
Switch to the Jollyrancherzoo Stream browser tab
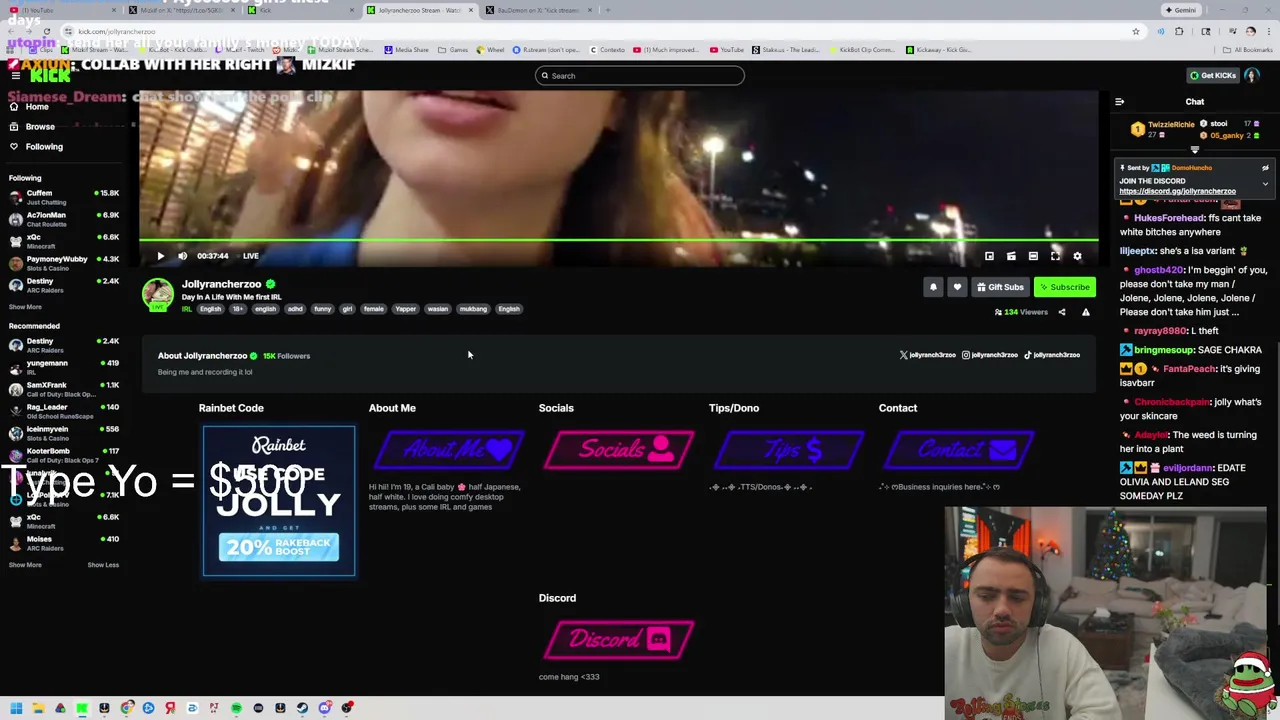(420, 10)
